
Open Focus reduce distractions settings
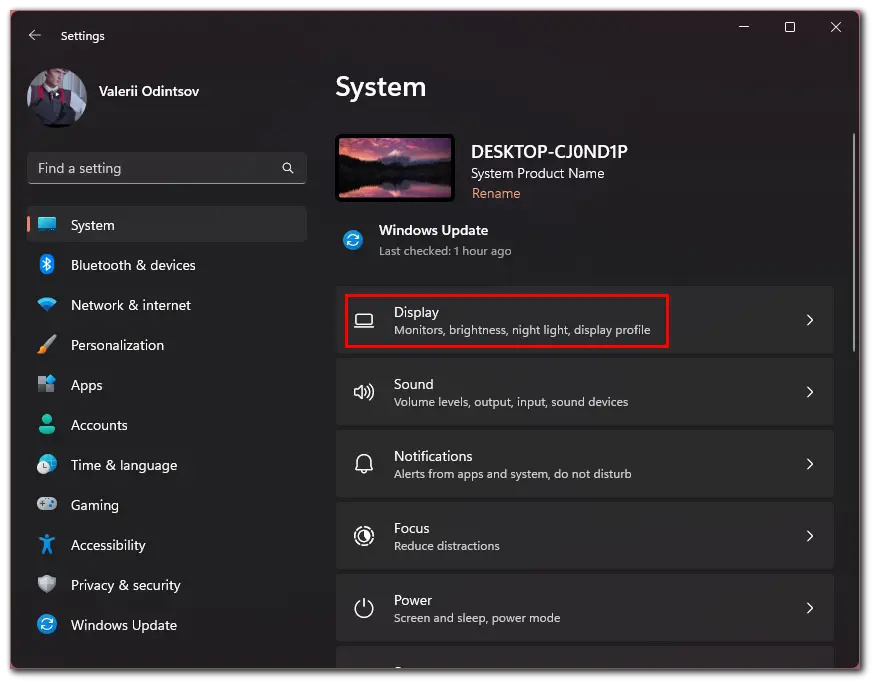click(585, 536)
